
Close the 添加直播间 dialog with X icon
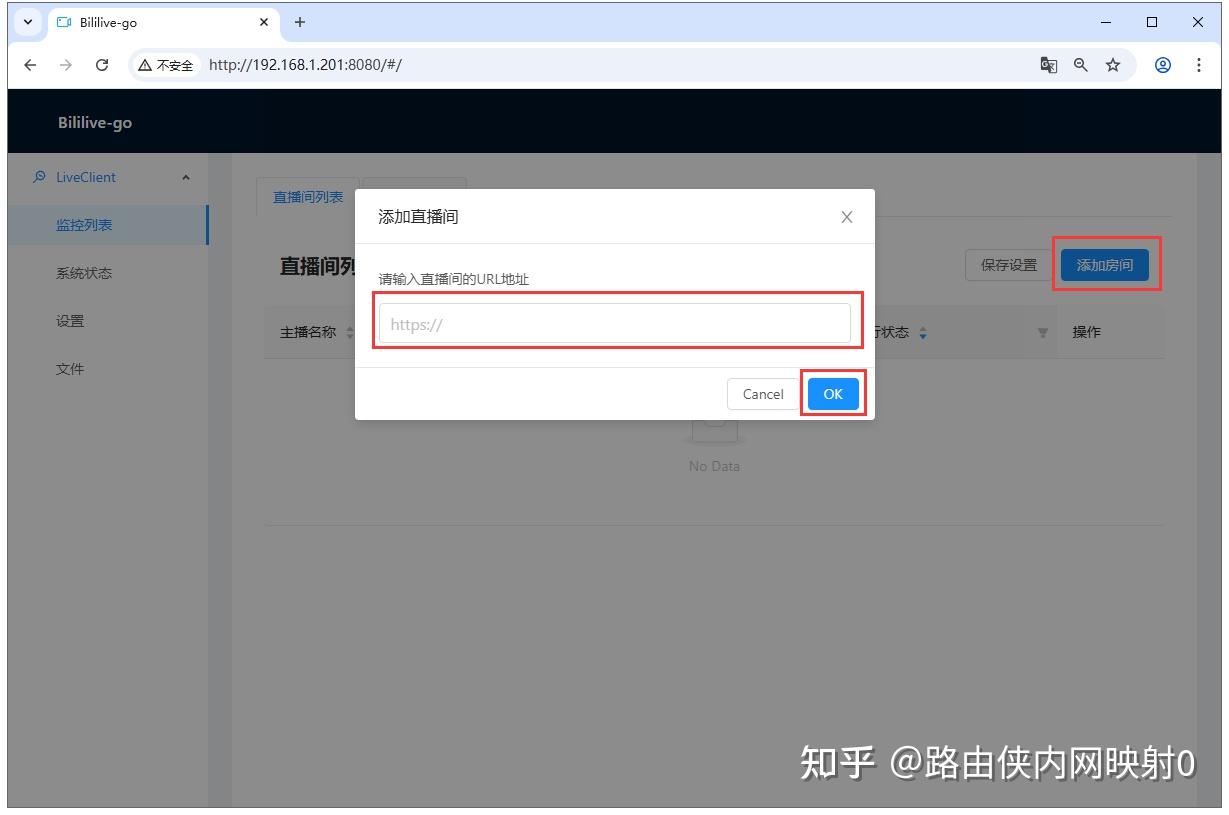coord(846,217)
